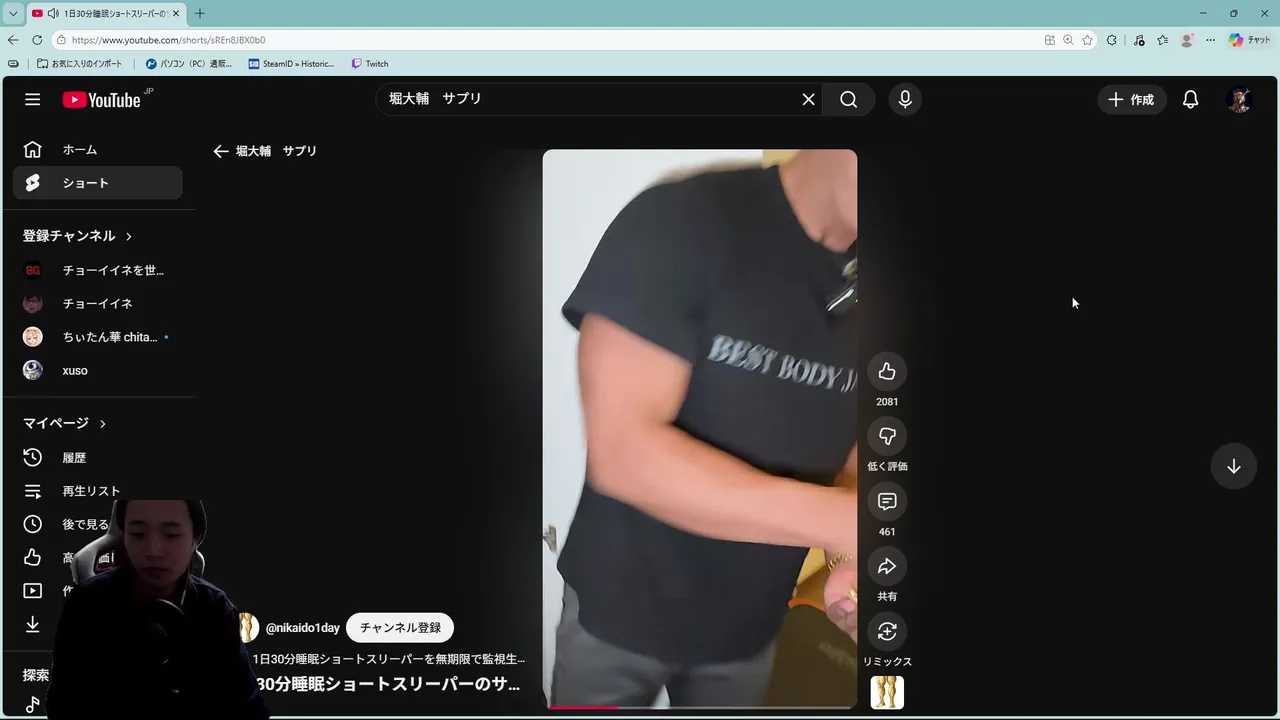
Task: Open 再生リスト playlists in sidebar
Action: click(98, 491)
